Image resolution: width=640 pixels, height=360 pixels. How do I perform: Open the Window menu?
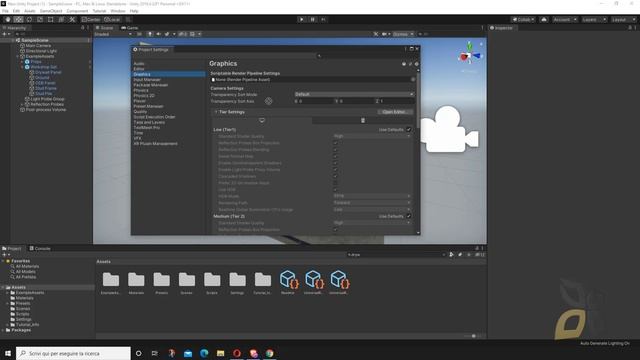(x=118, y=11)
